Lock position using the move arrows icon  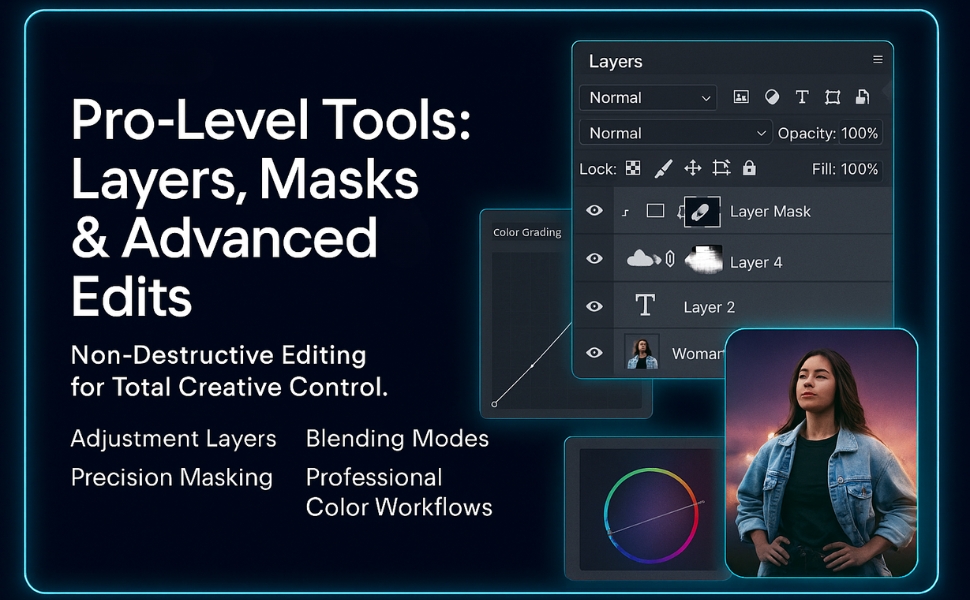pyautogui.click(x=692, y=169)
